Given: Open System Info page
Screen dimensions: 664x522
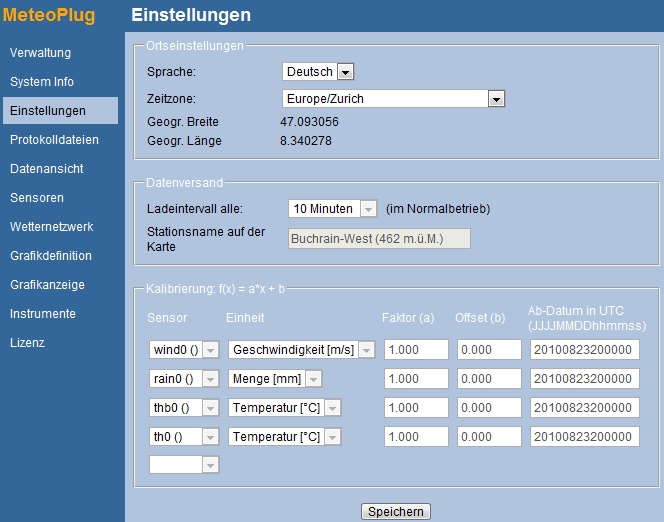Looking at the screenshot, I should (42, 82).
